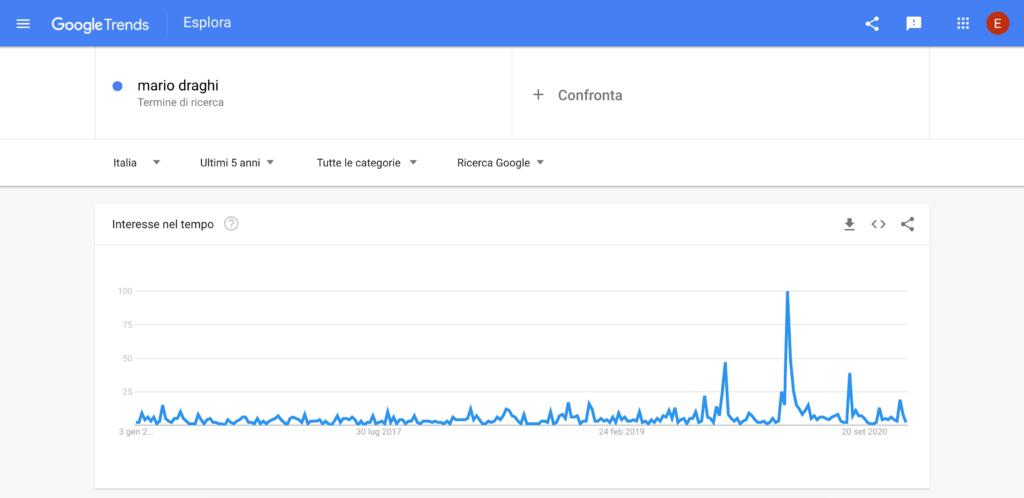This screenshot has height=498, width=1024.
Task: Expand the Italia region dropdown
Action: 137,162
